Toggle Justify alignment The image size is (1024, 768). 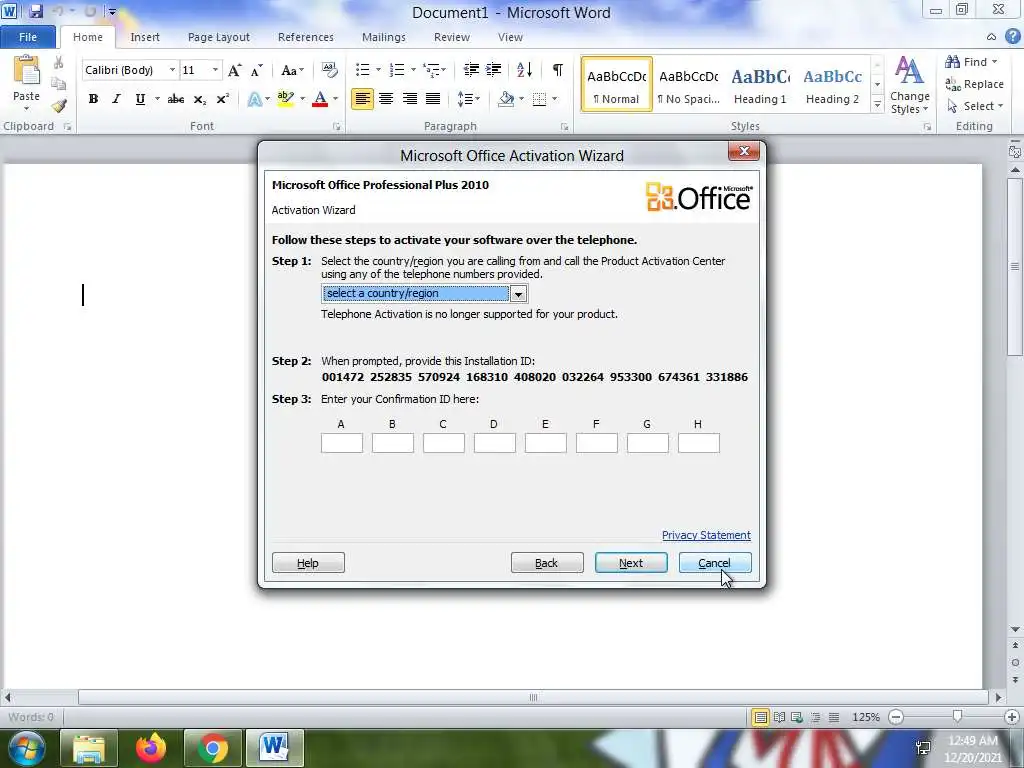(x=432, y=99)
